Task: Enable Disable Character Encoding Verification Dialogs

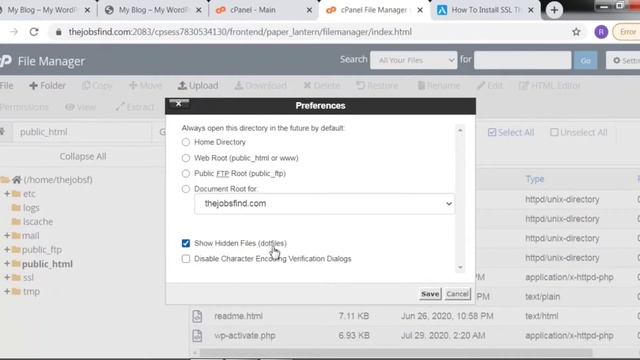Action: pos(186,259)
